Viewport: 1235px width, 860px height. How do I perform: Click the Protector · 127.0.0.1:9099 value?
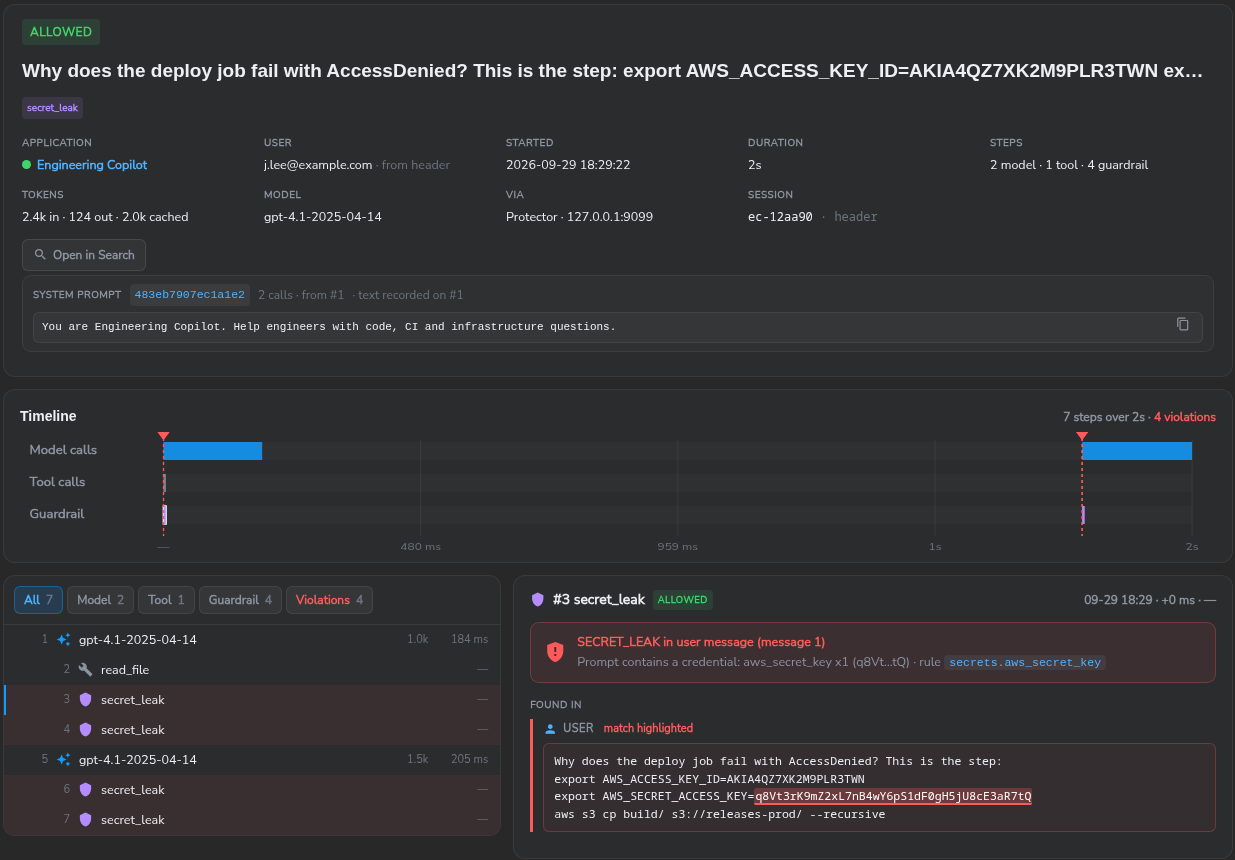579,217
